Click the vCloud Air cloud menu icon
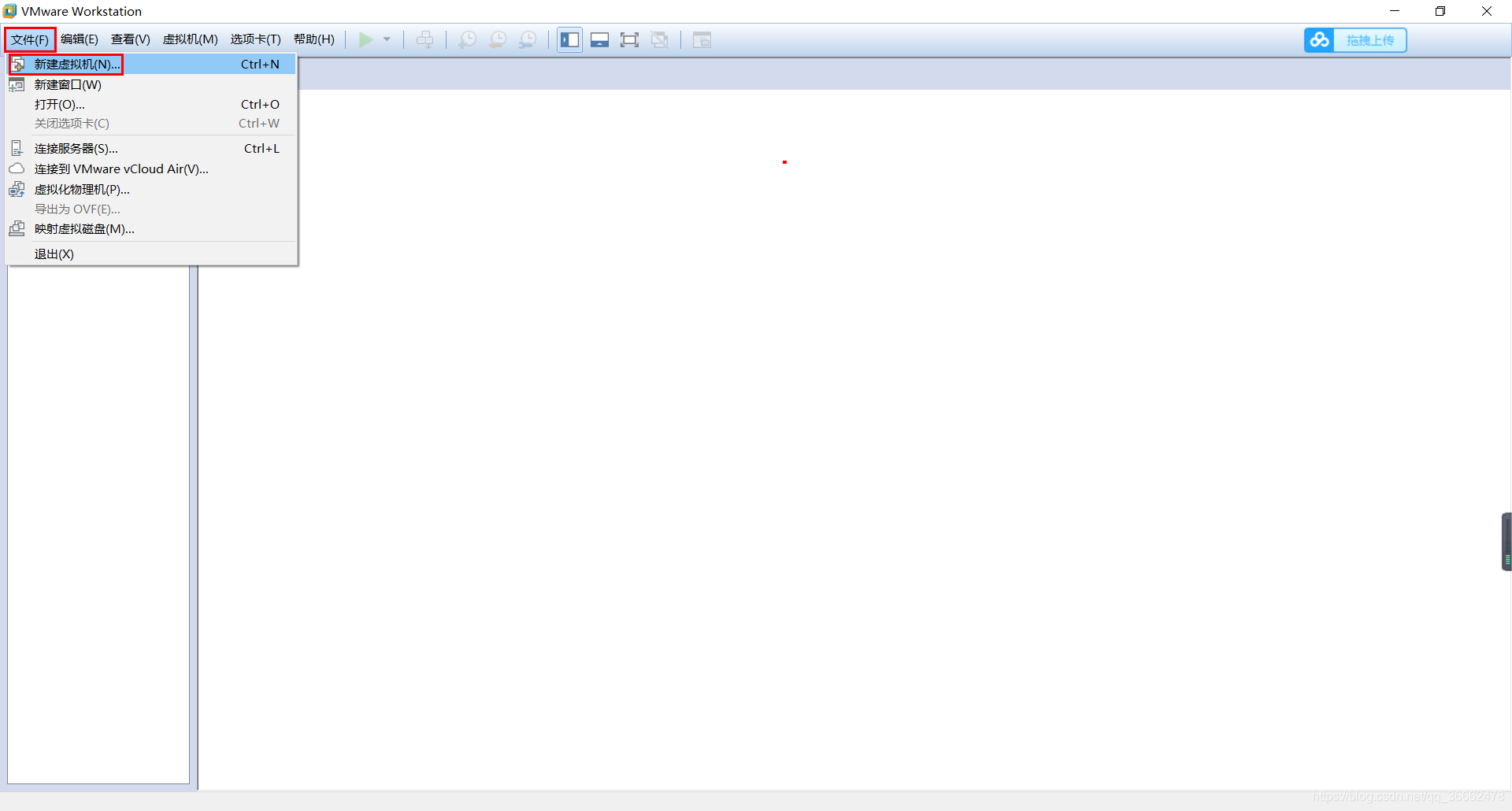This screenshot has height=811, width=1512. pyautogui.click(x=17, y=168)
